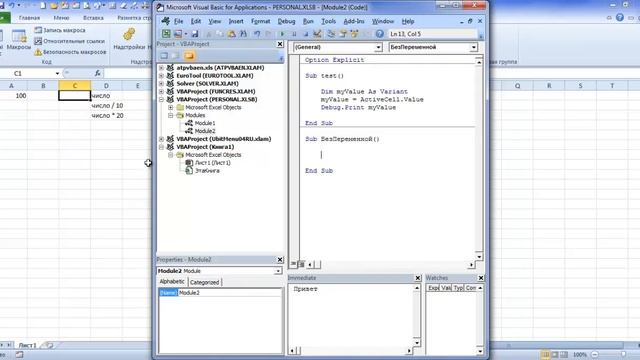Open Object Browser via toolbar icon
The height and width of the screenshot is (360, 640).
point(354,34)
